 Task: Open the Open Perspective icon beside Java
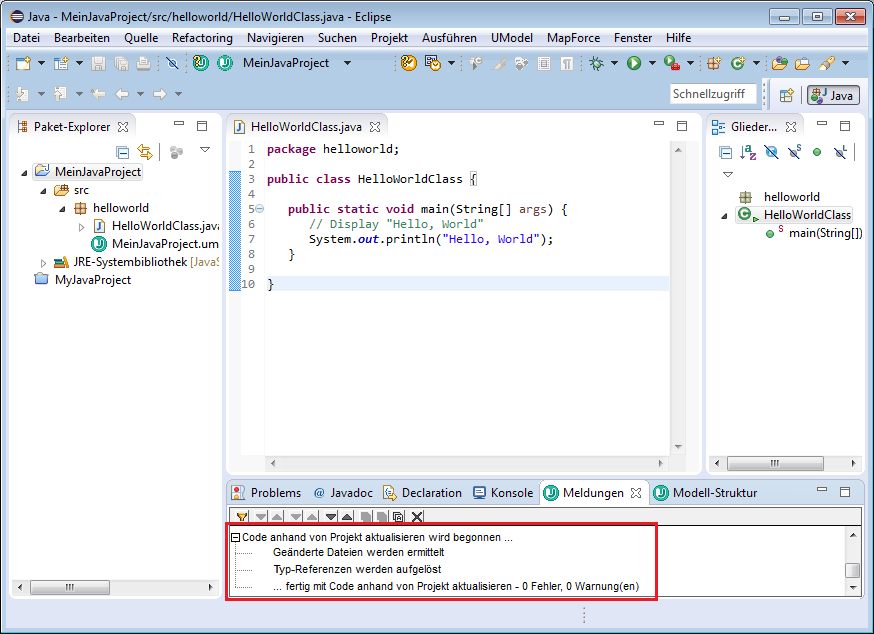pyautogui.click(x=787, y=95)
